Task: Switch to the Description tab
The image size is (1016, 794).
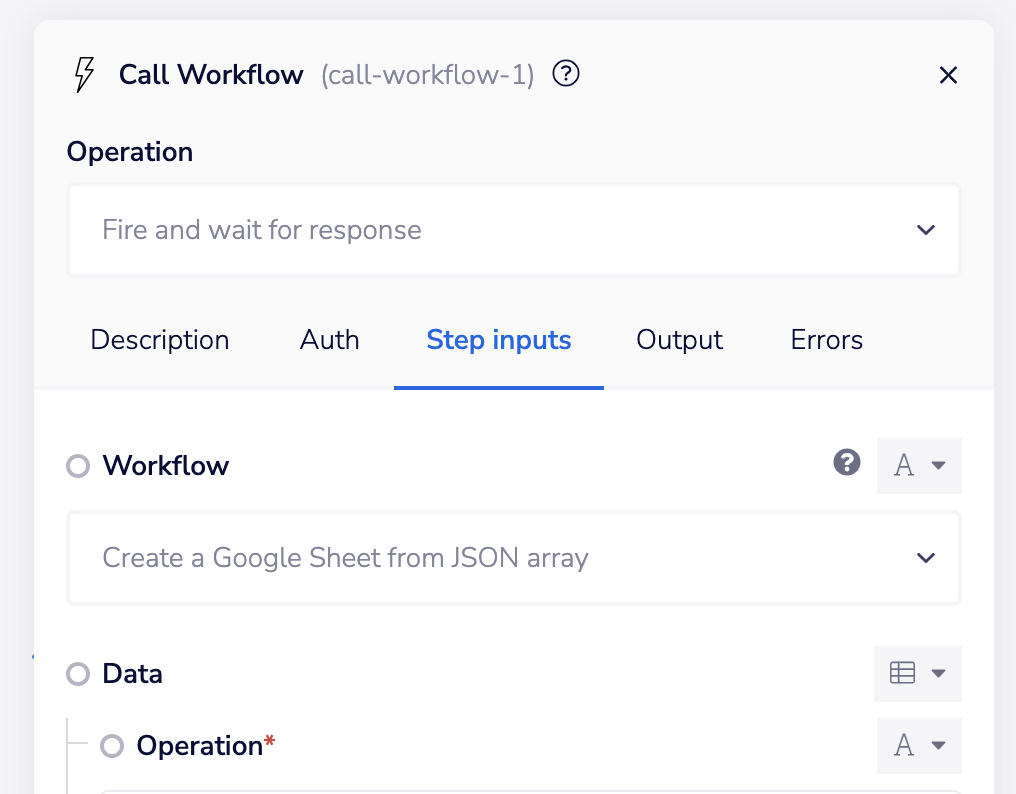Action: coord(160,340)
